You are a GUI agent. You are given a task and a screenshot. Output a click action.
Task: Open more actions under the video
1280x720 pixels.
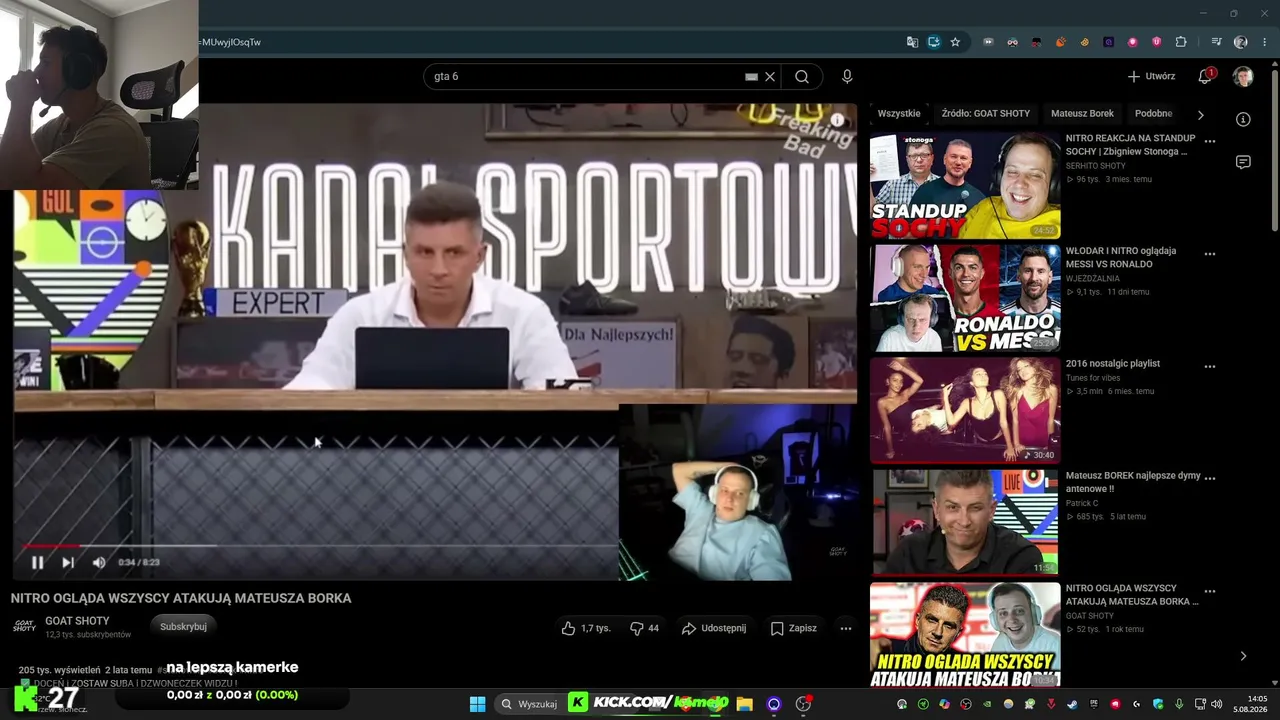point(846,628)
